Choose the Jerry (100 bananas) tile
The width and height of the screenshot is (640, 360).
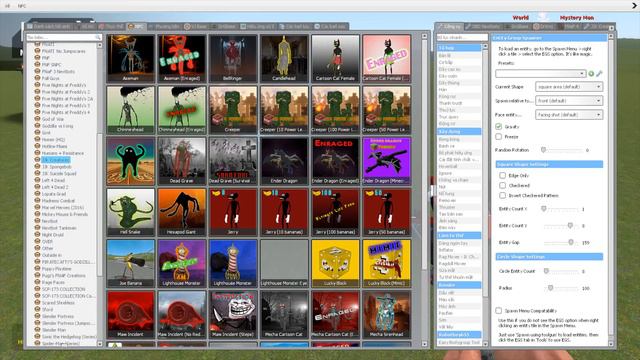point(336,212)
